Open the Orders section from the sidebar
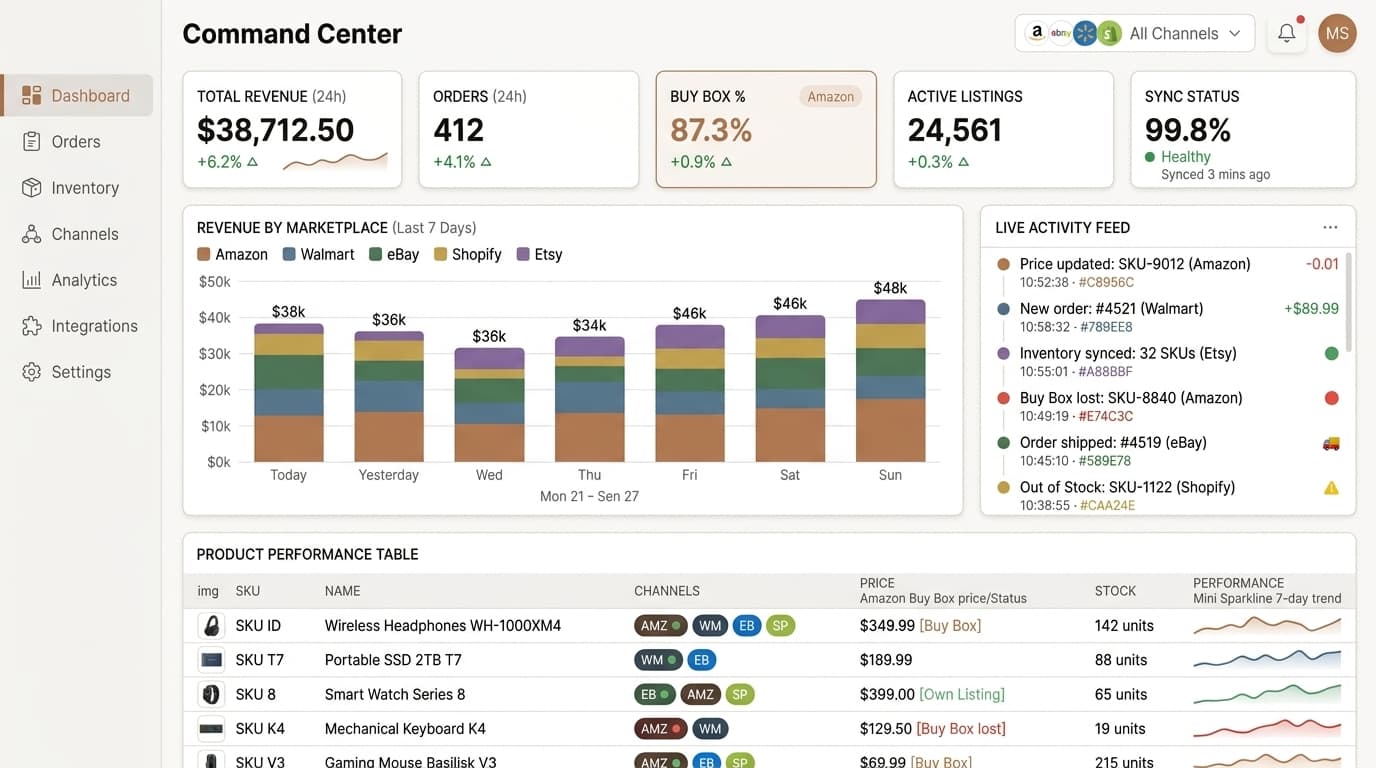 [76, 141]
